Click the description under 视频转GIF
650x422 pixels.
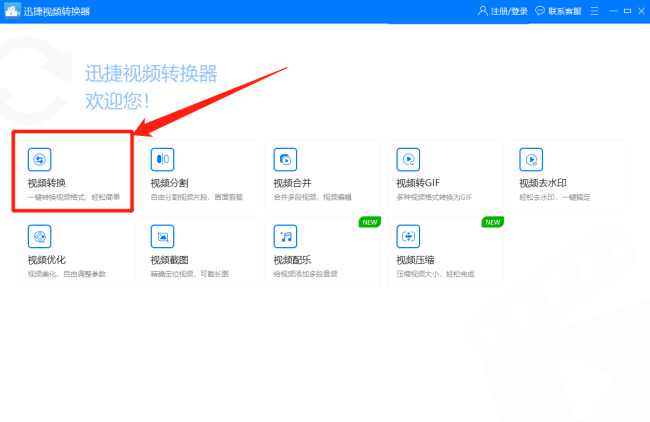tap(434, 197)
